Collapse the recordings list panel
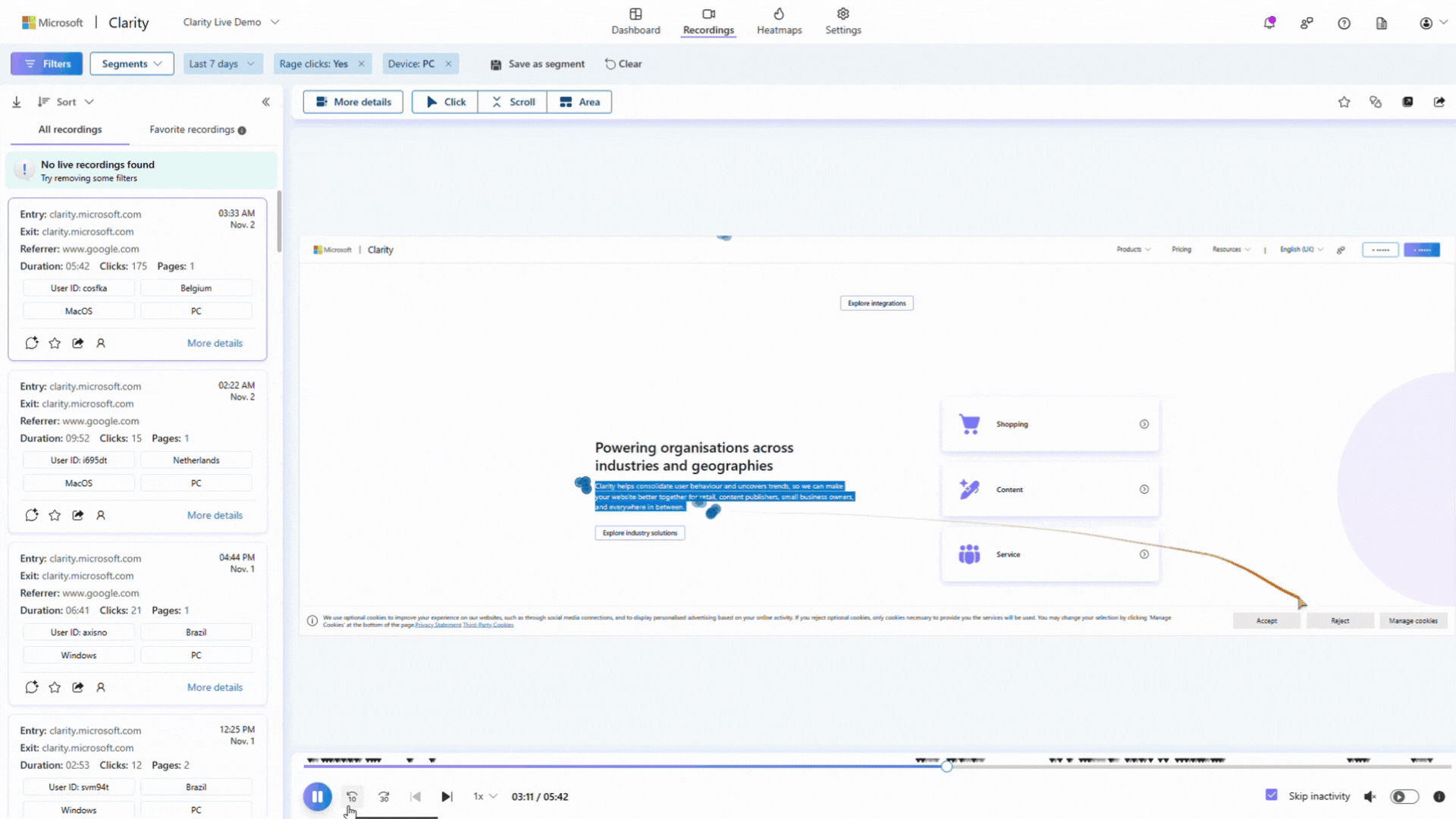The image size is (1456, 819). (x=266, y=102)
